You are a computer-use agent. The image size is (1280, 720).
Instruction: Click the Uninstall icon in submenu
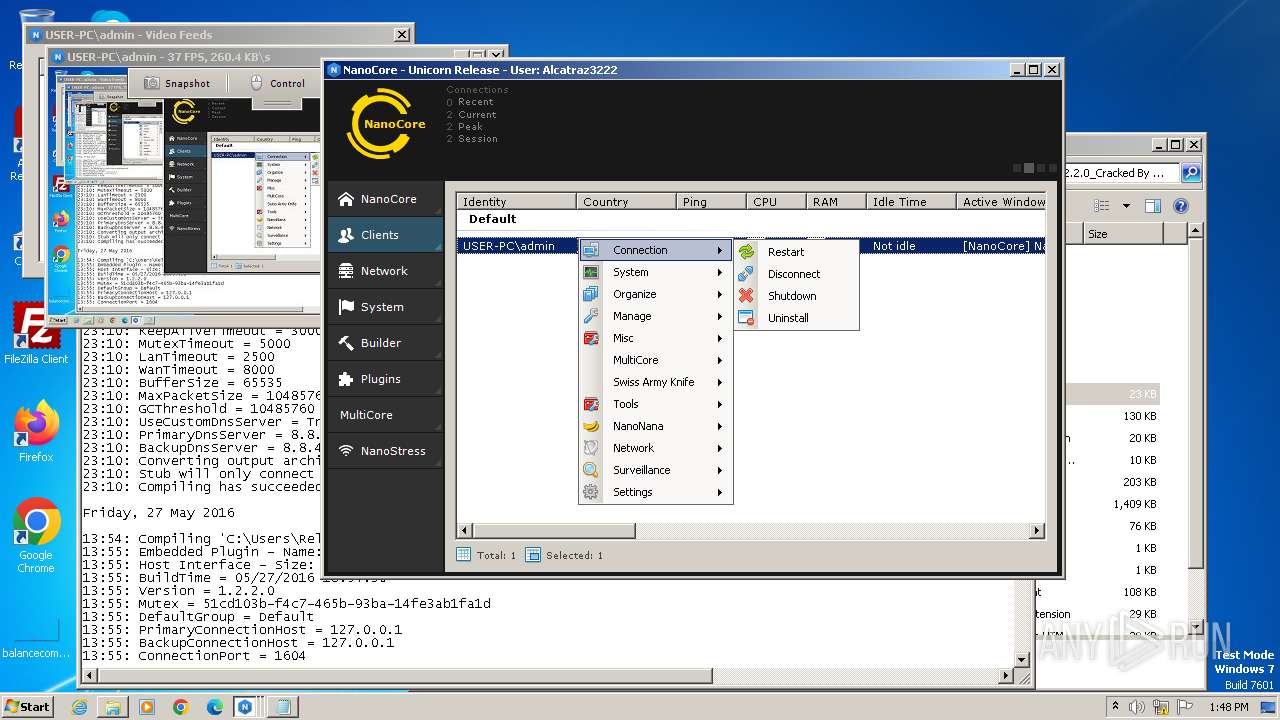pyautogui.click(x=746, y=318)
